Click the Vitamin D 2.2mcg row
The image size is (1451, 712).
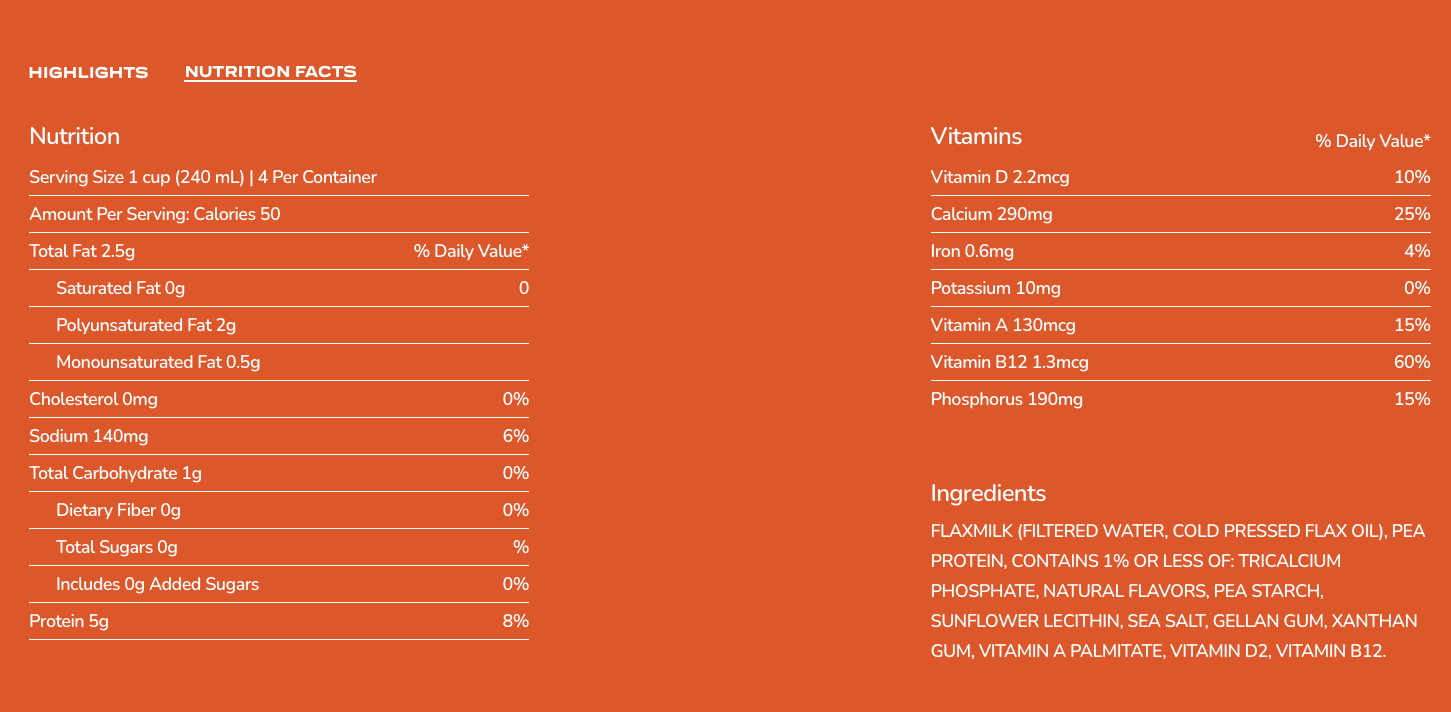click(1000, 177)
